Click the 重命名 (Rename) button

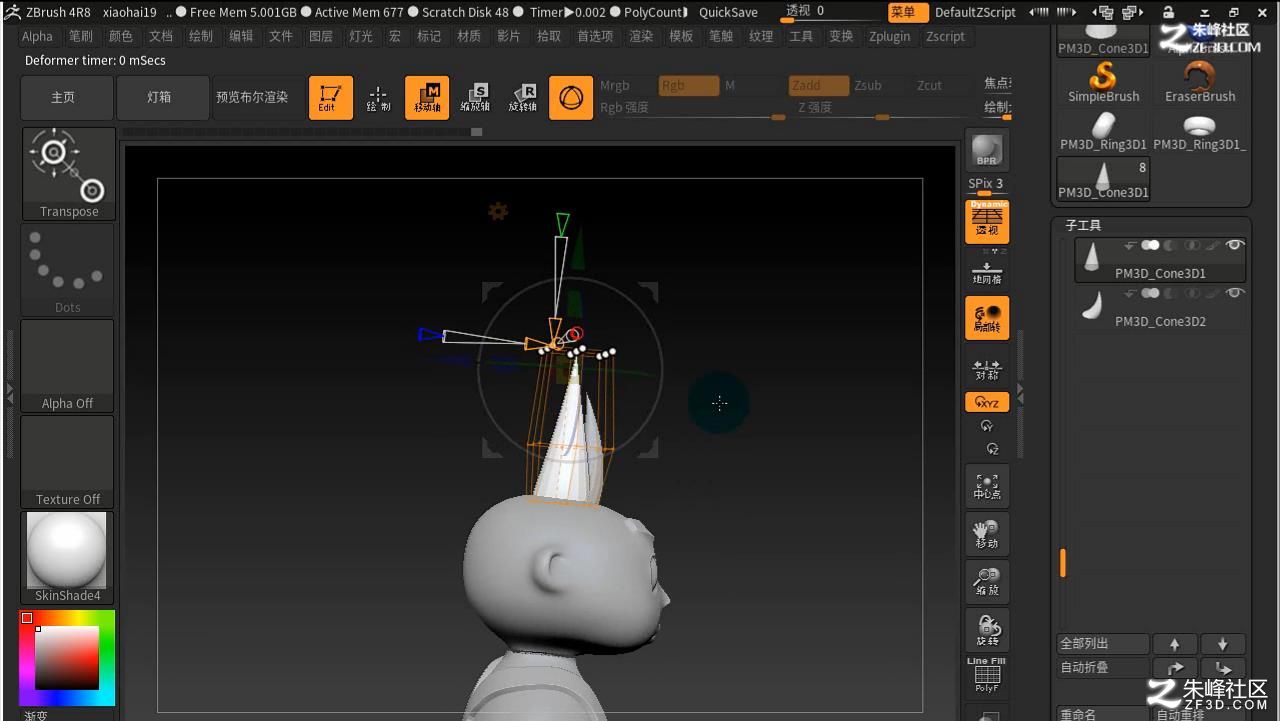pyautogui.click(x=1103, y=714)
